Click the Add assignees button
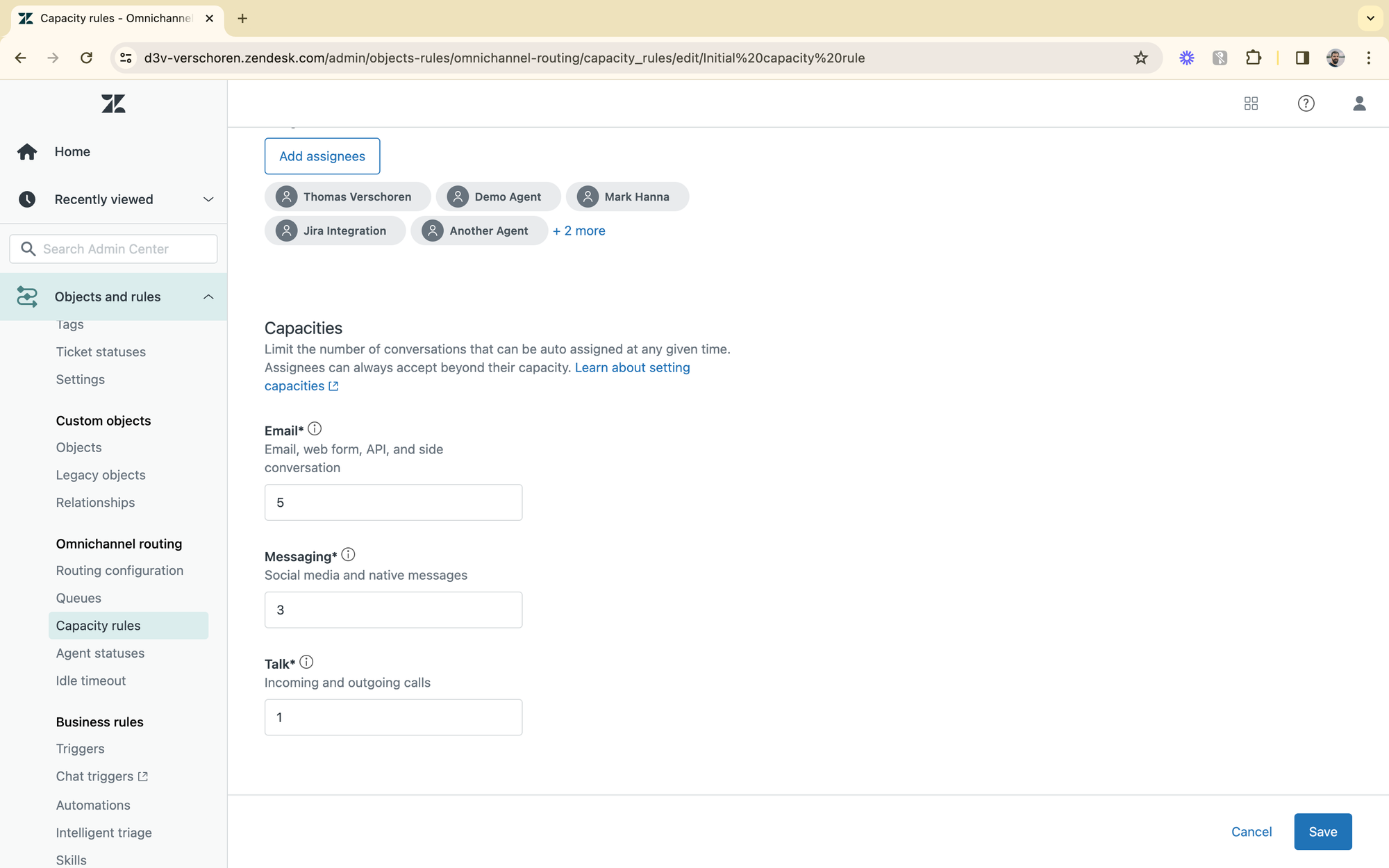Image resolution: width=1389 pixels, height=868 pixels. 322,156
